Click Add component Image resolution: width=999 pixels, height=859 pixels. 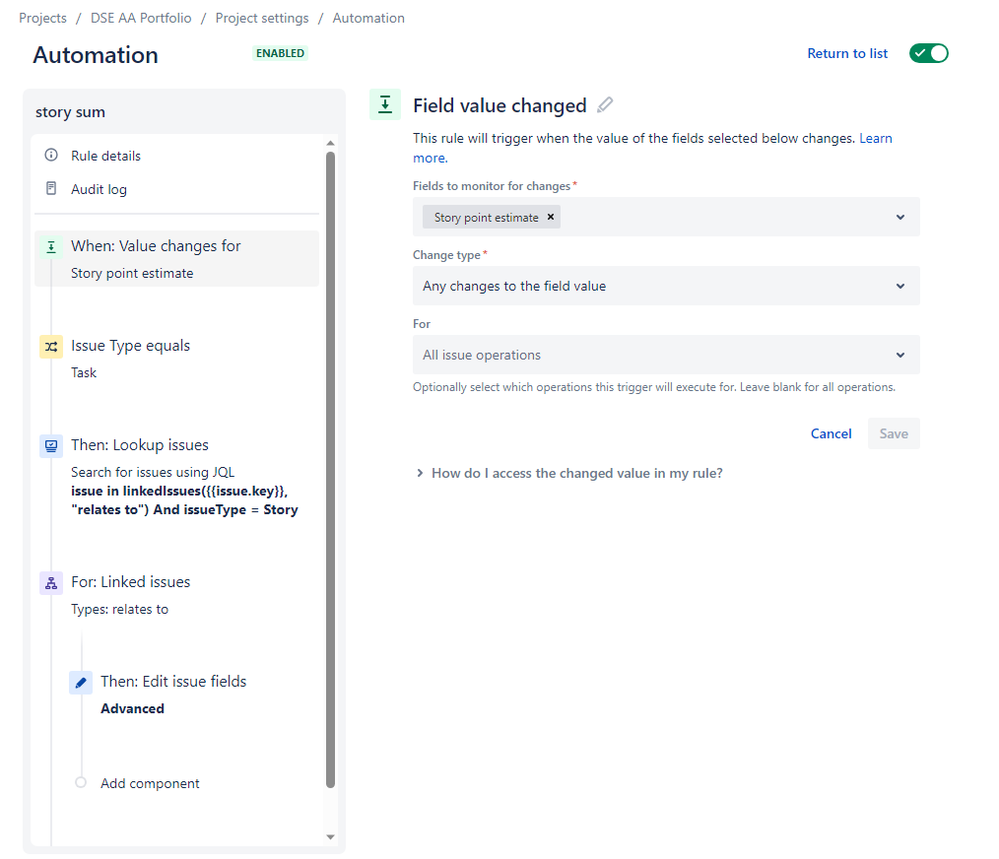pyautogui.click(x=150, y=783)
